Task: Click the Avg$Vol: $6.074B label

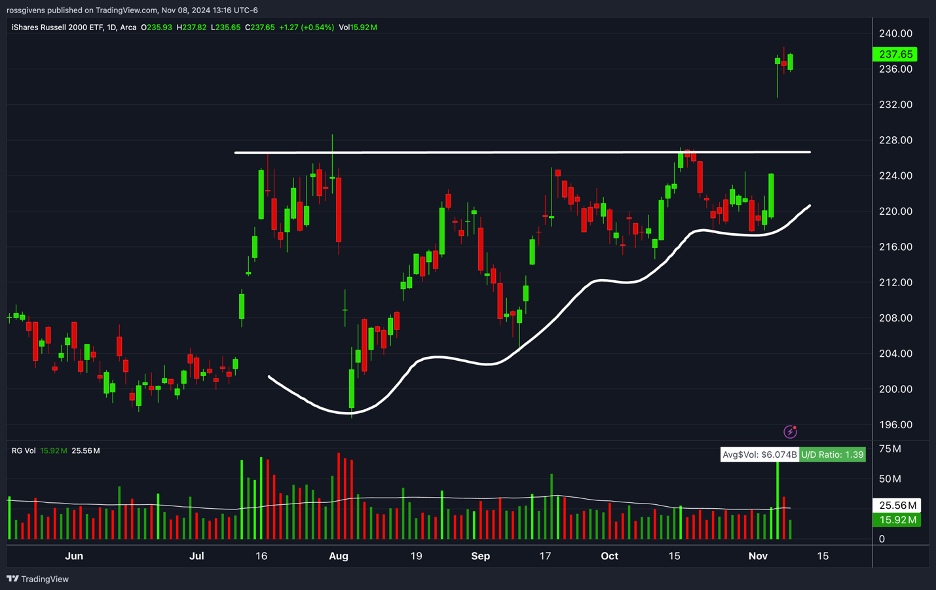Action: pos(759,455)
